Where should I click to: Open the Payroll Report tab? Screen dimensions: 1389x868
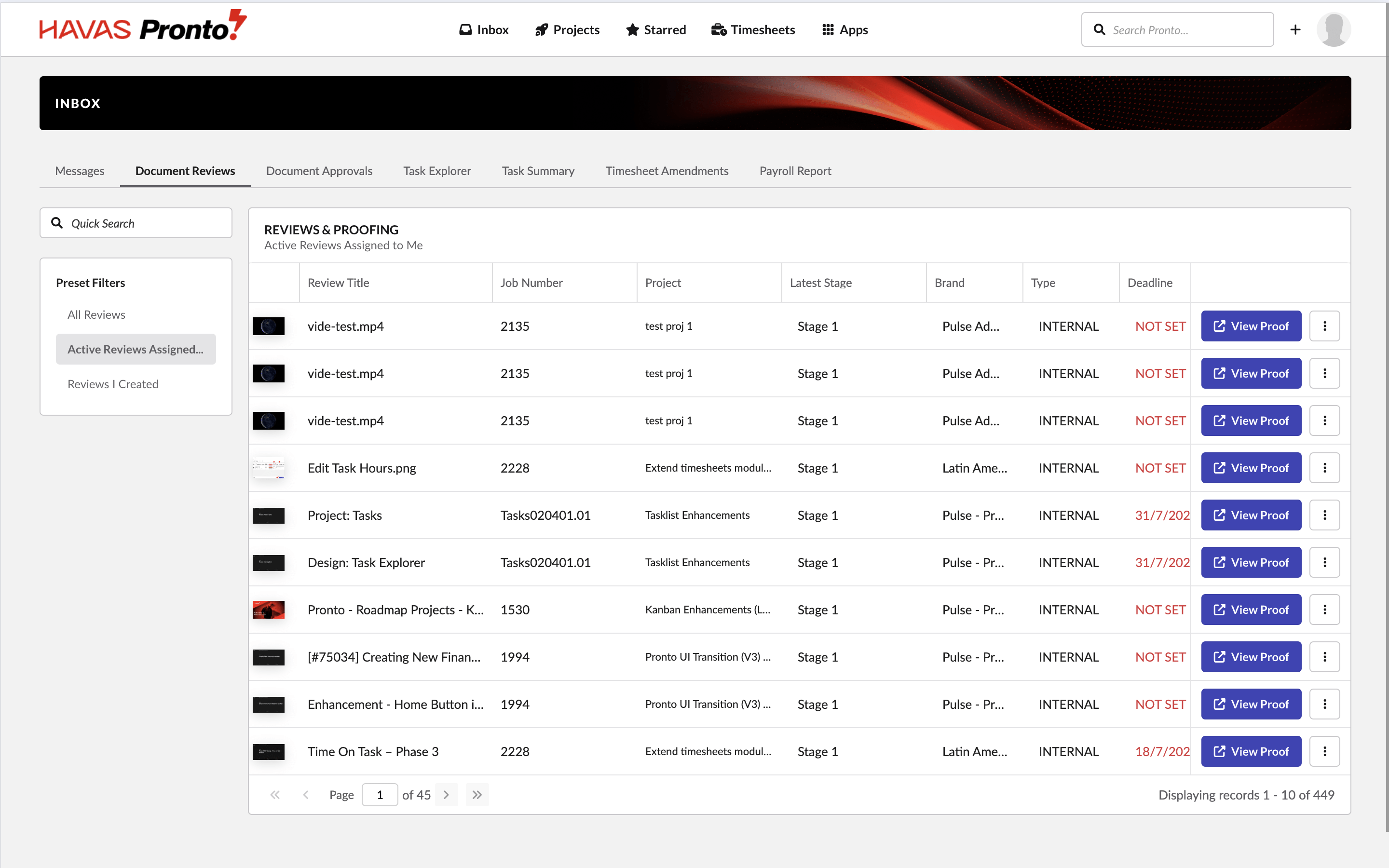pyautogui.click(x=795, y=171)
